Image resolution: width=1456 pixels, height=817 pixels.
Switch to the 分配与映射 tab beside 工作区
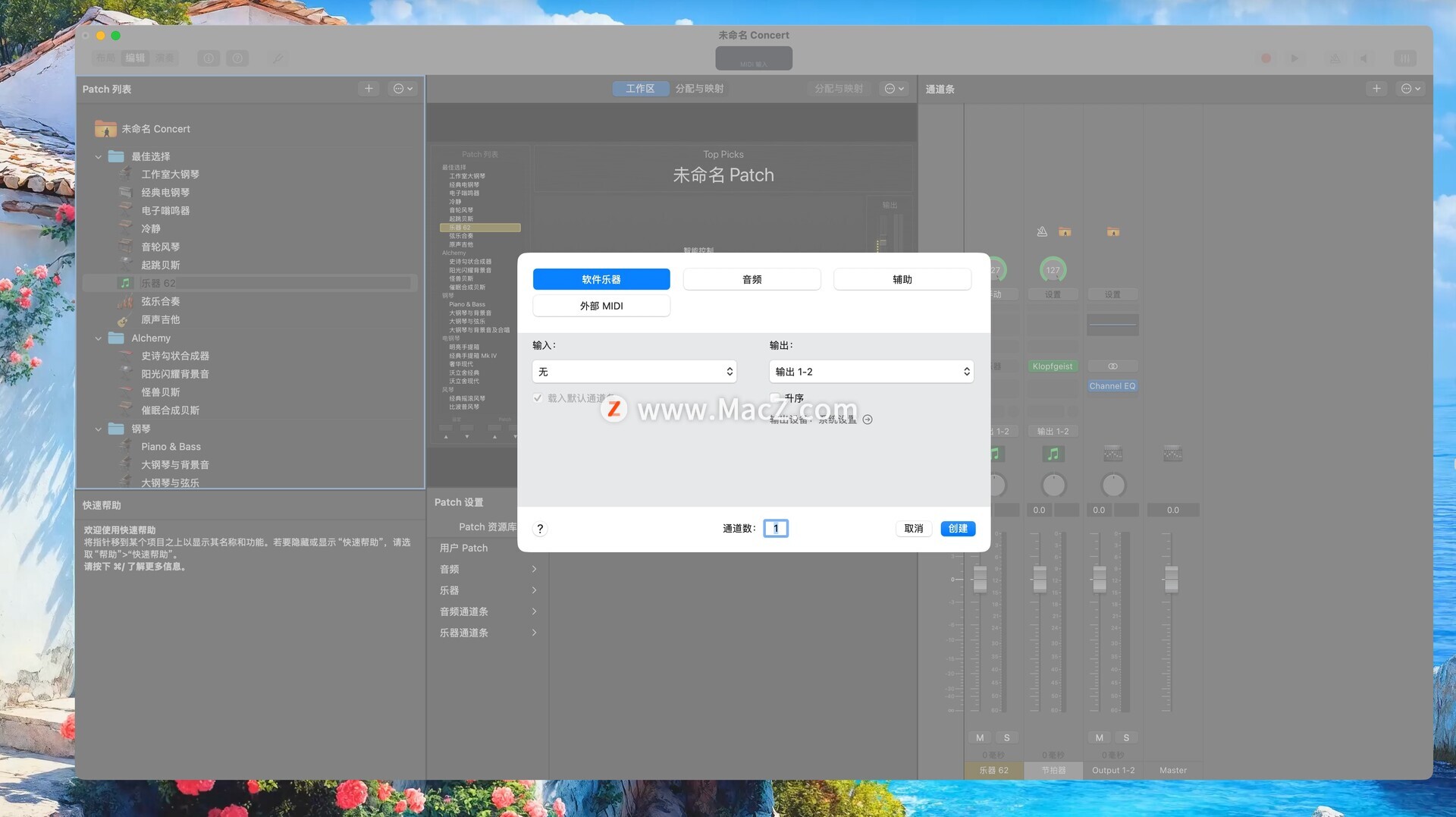point(699,89)
